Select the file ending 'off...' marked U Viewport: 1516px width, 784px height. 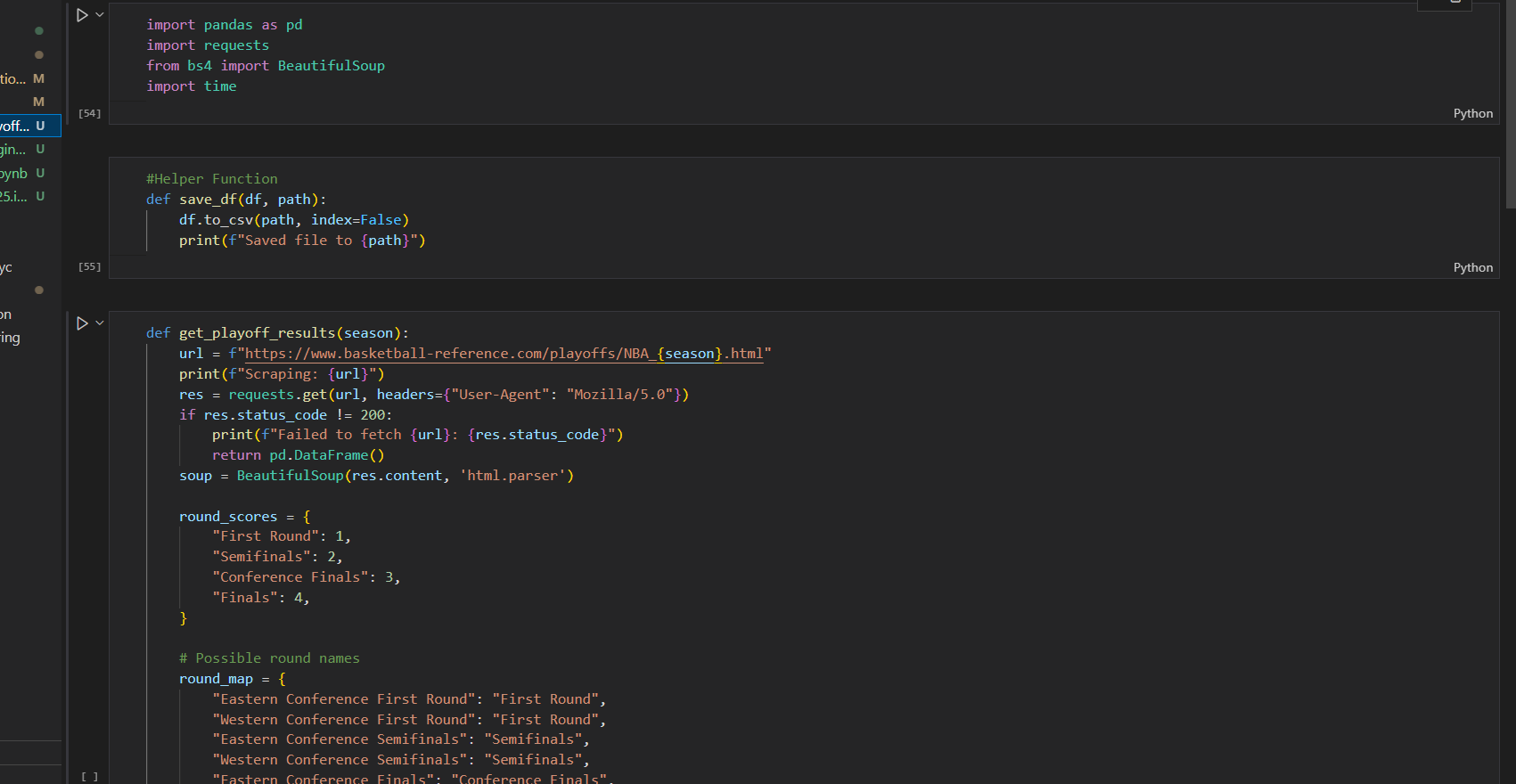click(x=30, y=126)
